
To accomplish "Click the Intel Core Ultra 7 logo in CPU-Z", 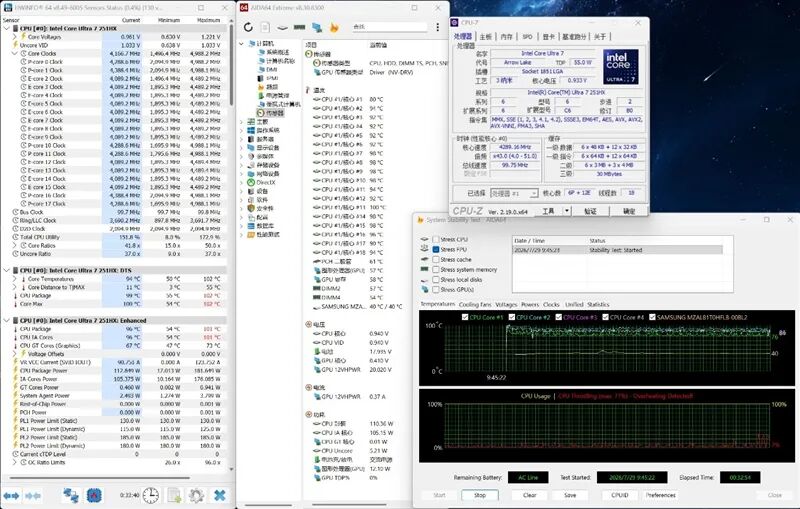I will [620, 67].
